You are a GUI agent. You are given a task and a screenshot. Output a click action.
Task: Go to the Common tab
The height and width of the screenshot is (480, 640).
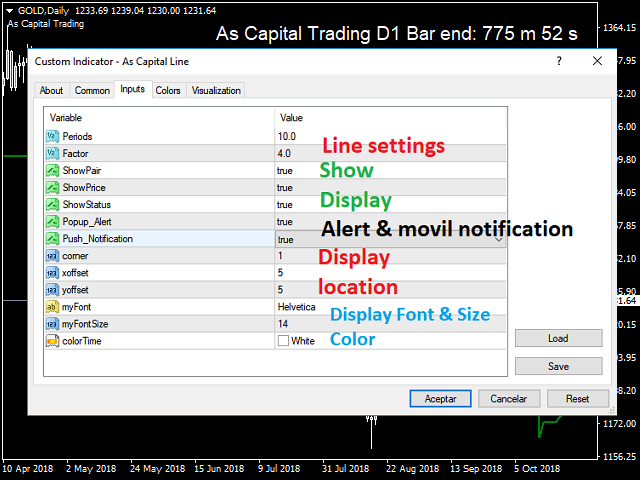92,91
